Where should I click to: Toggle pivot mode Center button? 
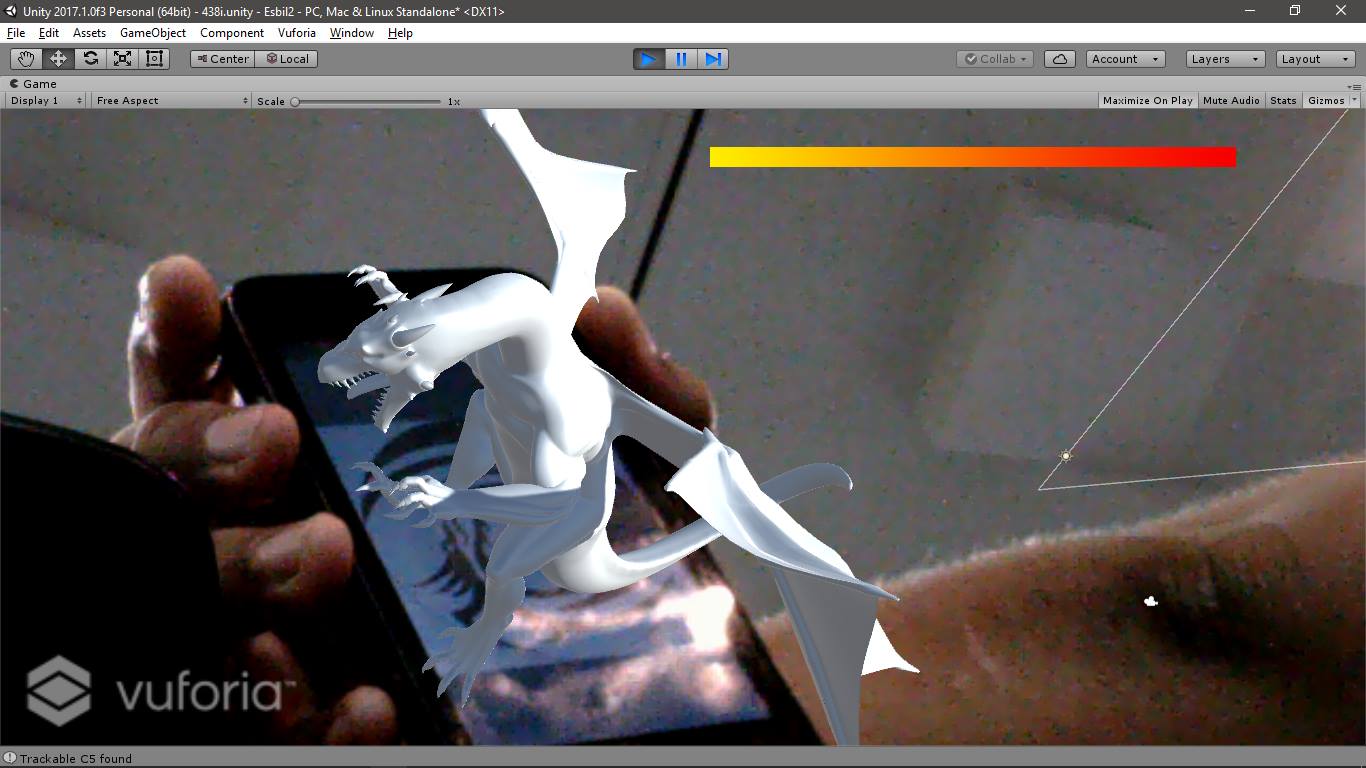tap(222, 59)
